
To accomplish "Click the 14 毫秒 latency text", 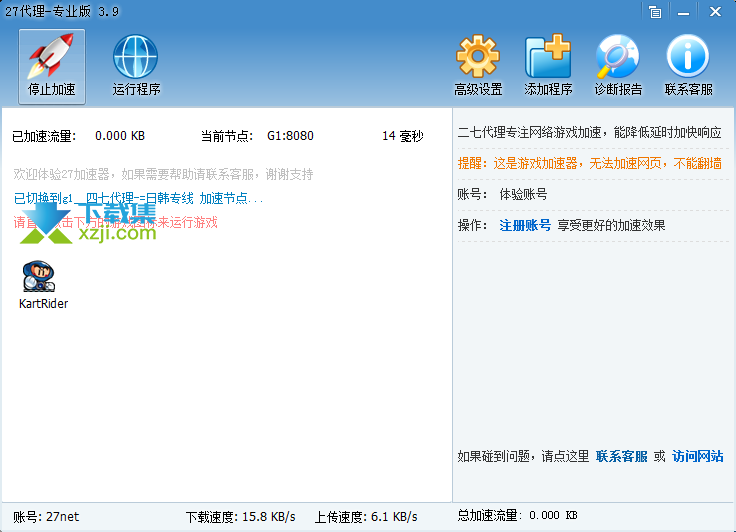I will click(403, 136).
